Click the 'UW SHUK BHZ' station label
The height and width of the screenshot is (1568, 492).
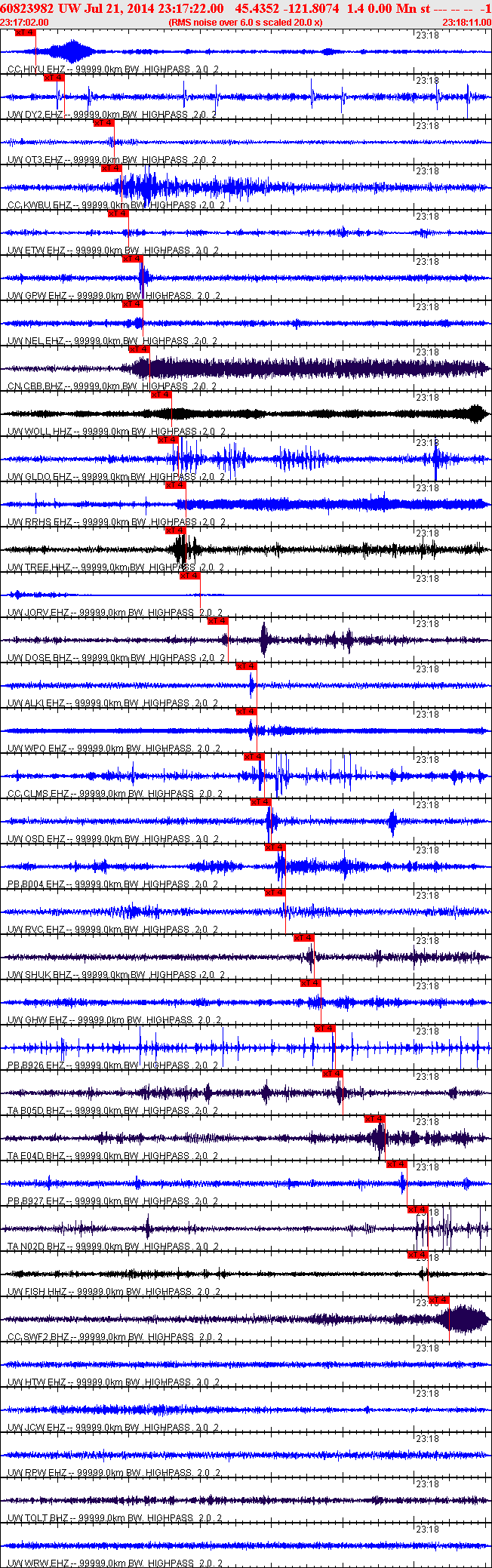pyautogui.click(x=40, y=975)
